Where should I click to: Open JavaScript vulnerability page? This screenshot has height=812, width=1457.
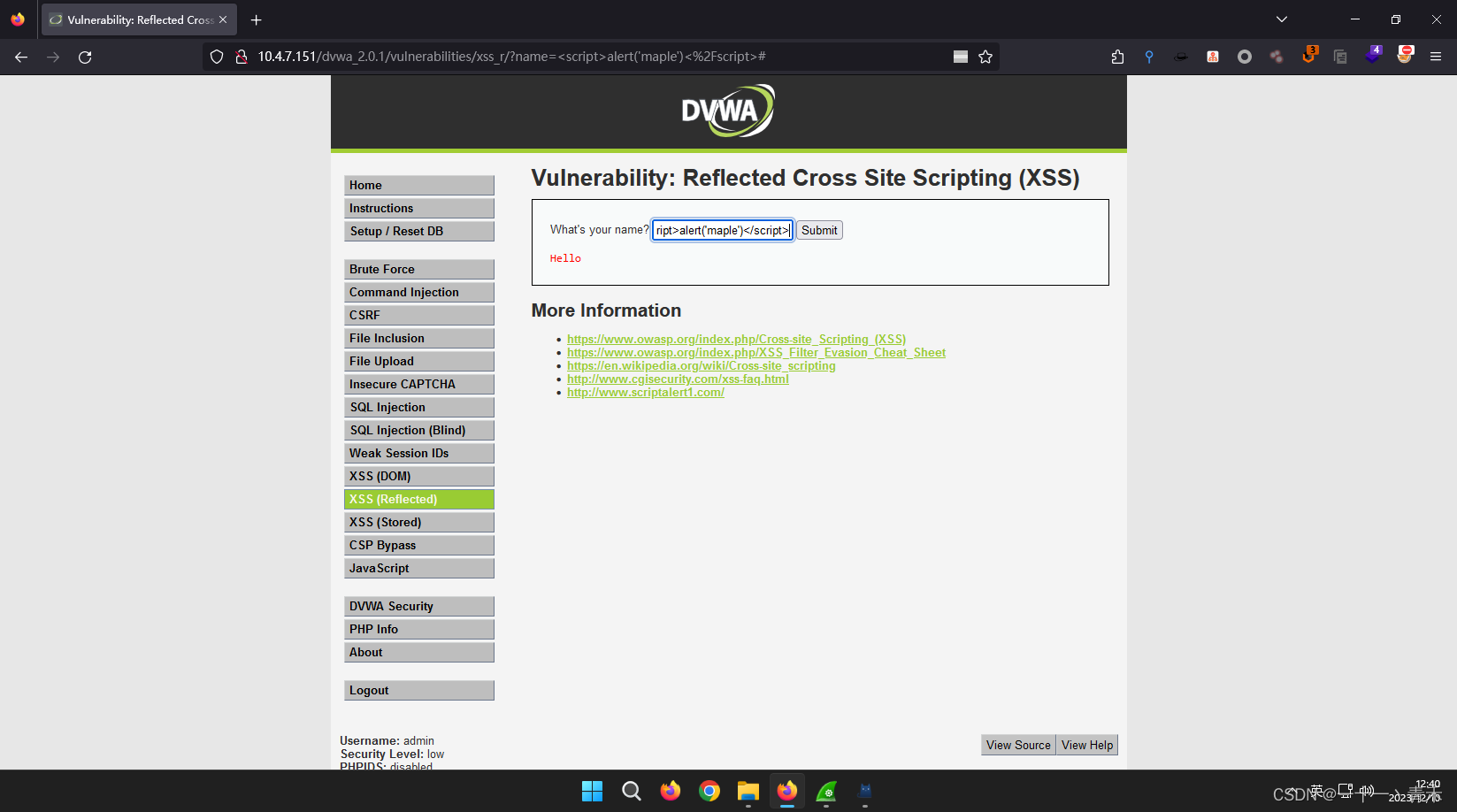tap(419, 568)
